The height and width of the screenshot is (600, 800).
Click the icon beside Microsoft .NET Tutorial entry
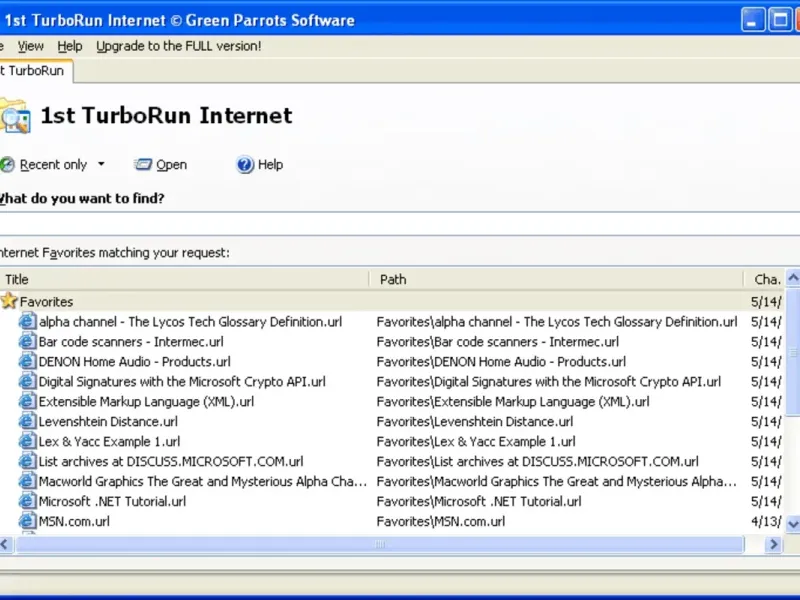coord(27,501)
